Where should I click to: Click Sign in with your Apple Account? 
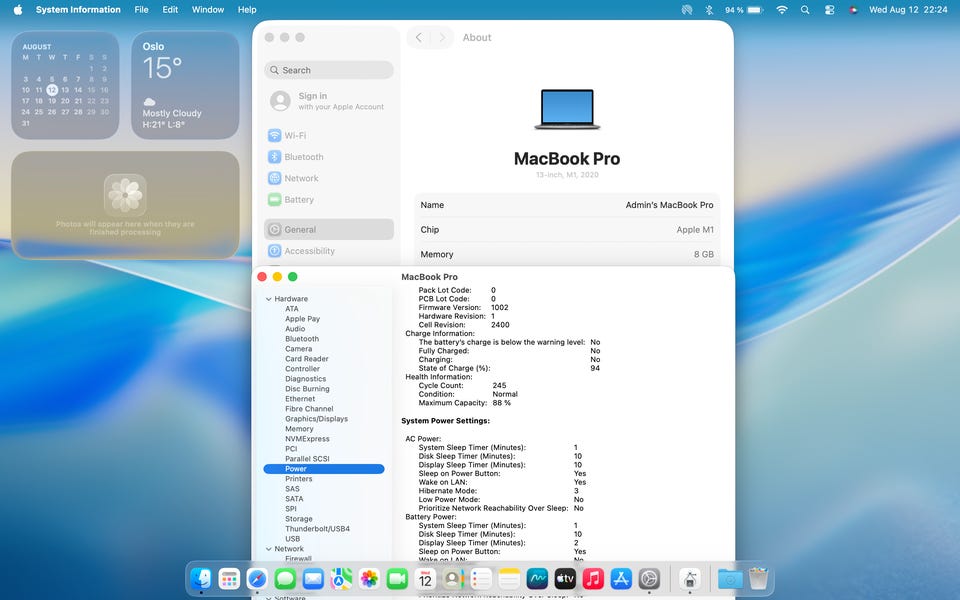click(x=328, y=101)
